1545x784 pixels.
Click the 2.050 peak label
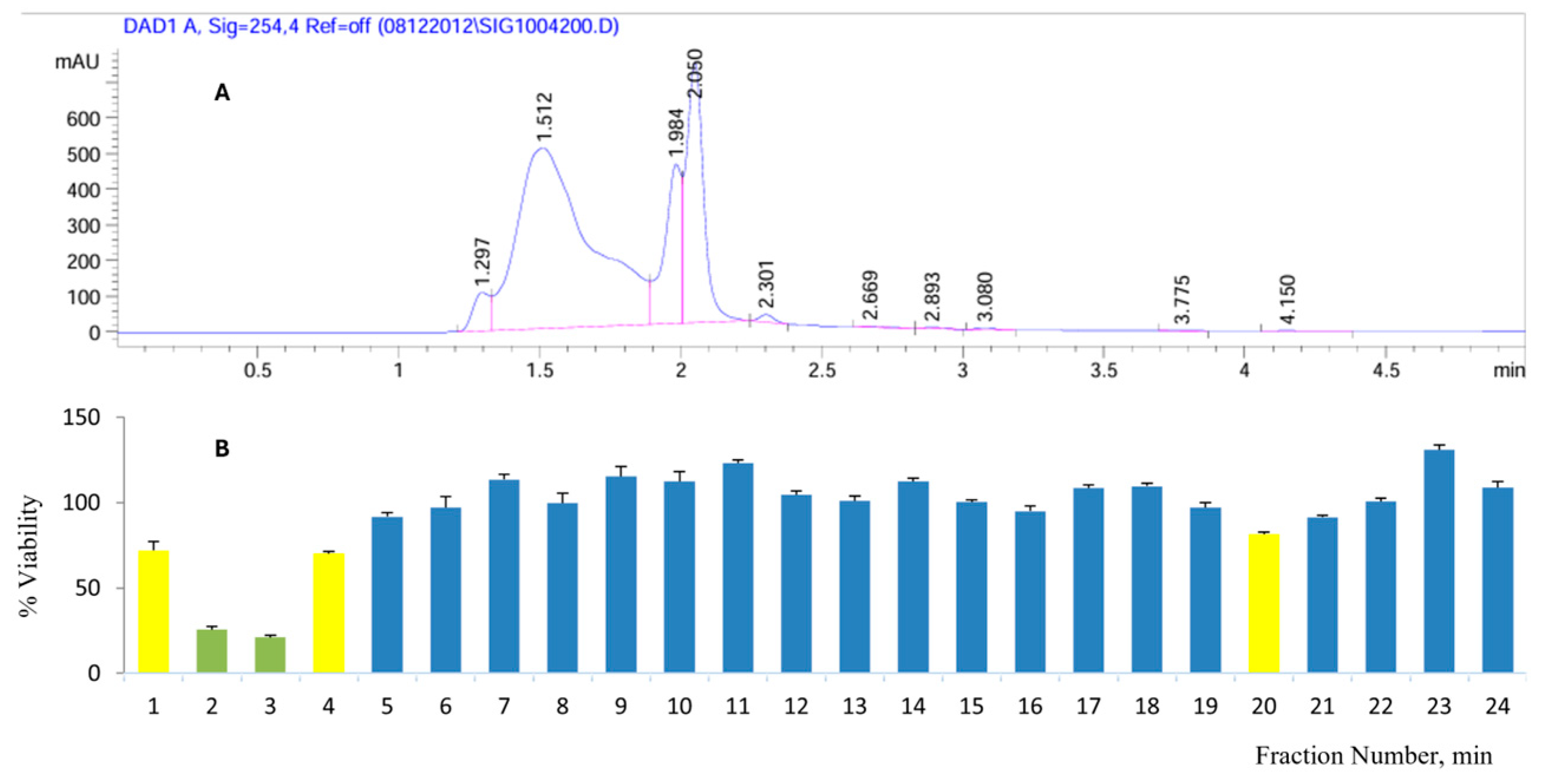click(694, 74)
